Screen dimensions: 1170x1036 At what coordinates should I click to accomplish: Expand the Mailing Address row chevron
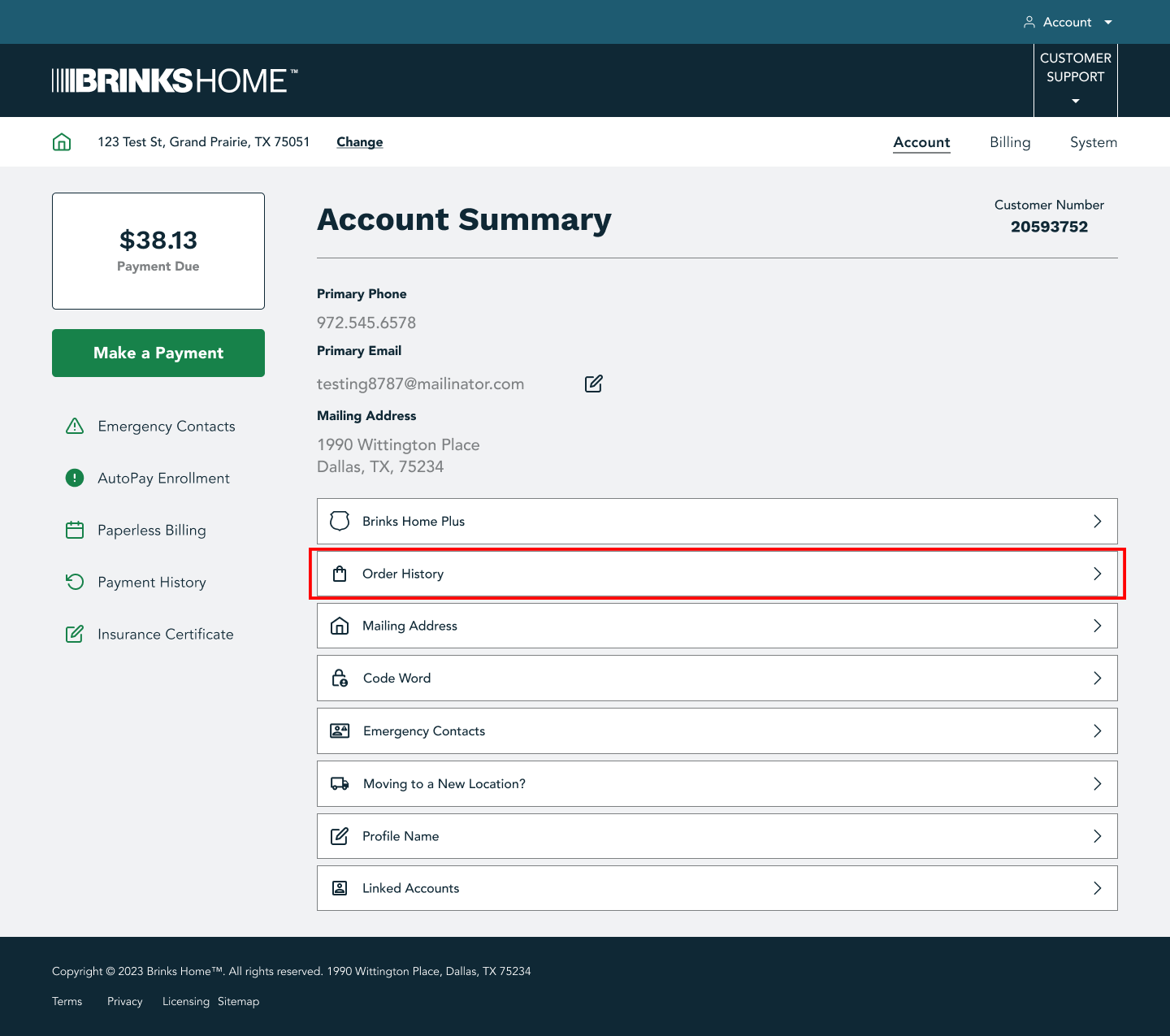point(1098,626)
